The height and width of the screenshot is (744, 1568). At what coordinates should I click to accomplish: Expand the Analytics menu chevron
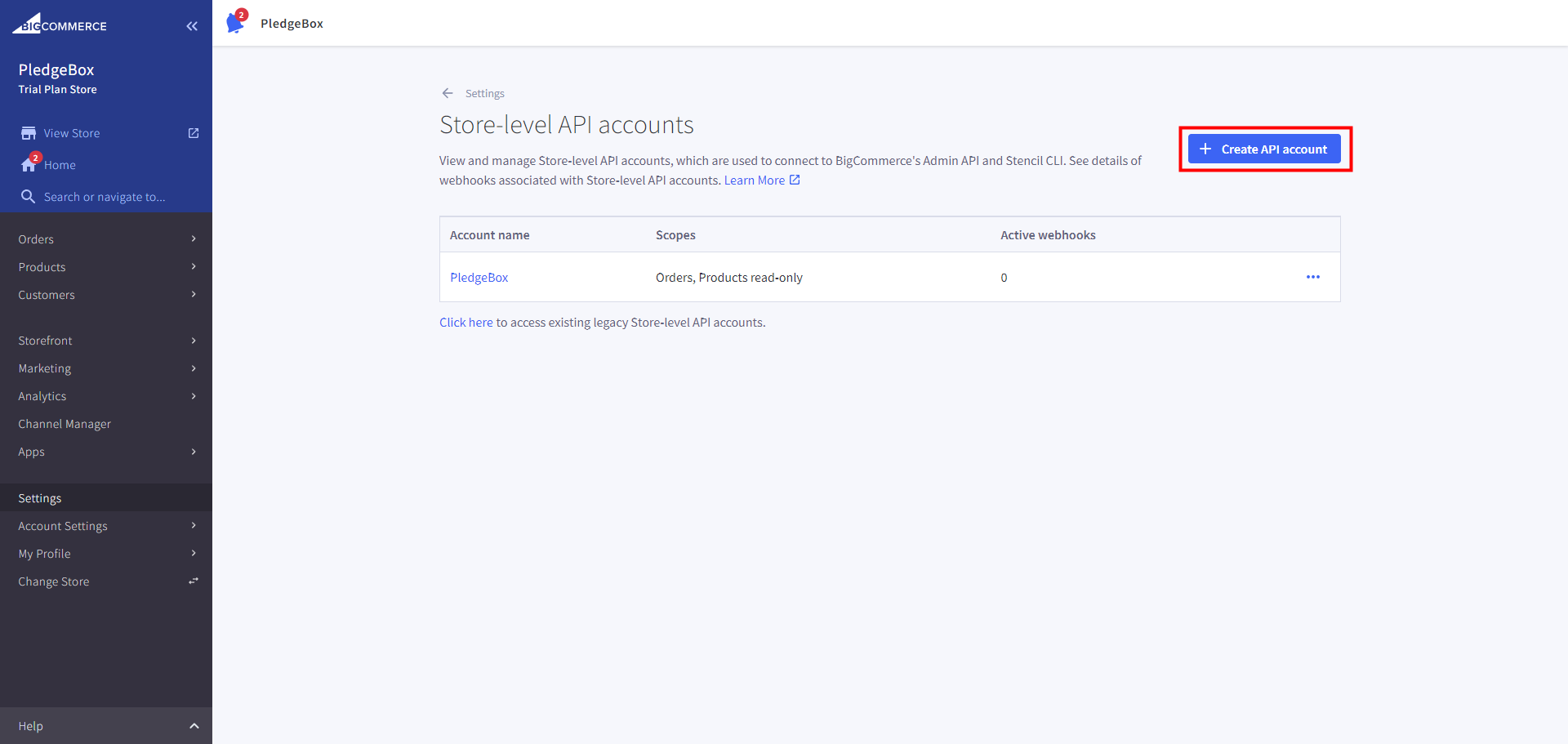click(194, 396)
